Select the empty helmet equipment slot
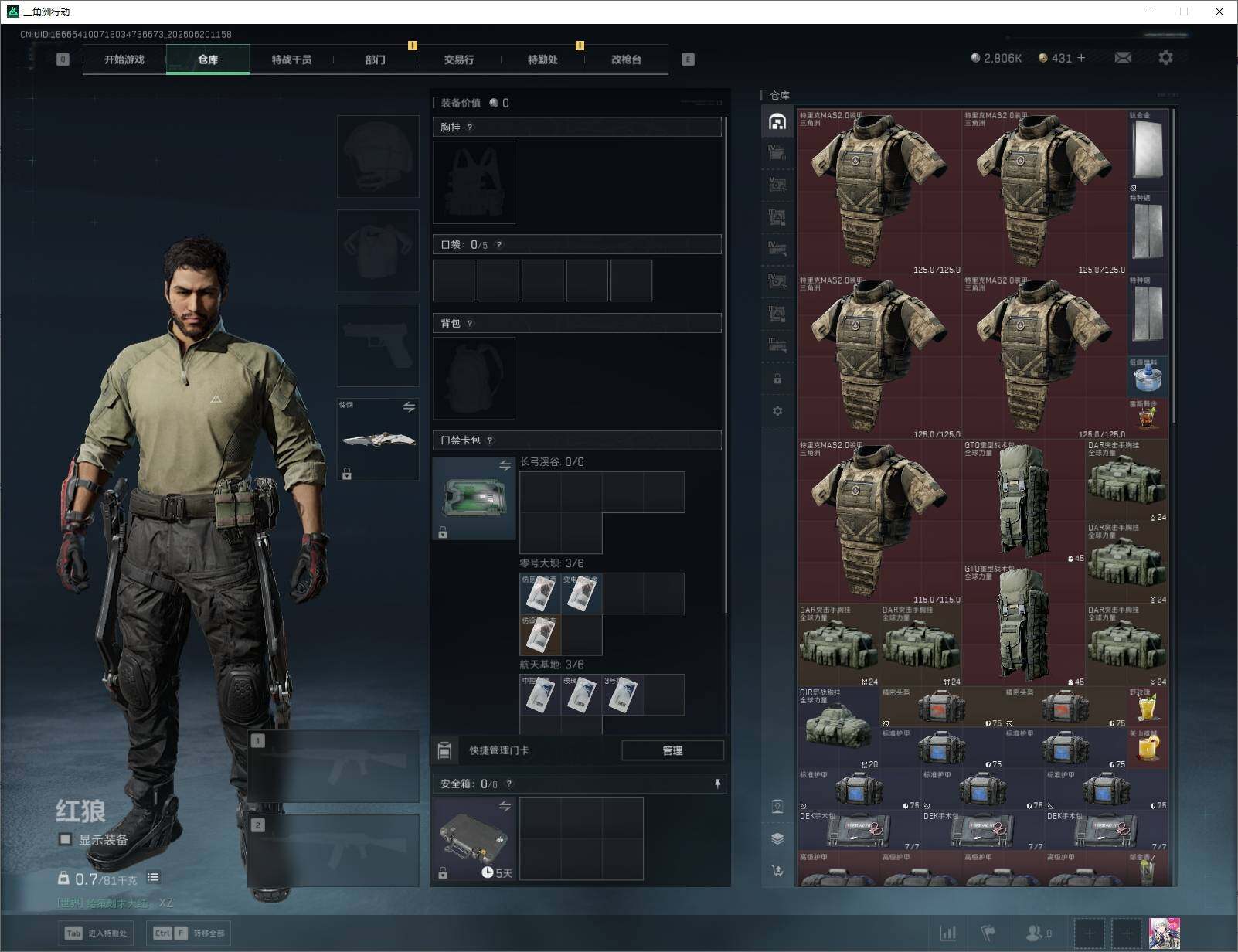Screen dimensions: 1238x952 click(x=378, y=156)
